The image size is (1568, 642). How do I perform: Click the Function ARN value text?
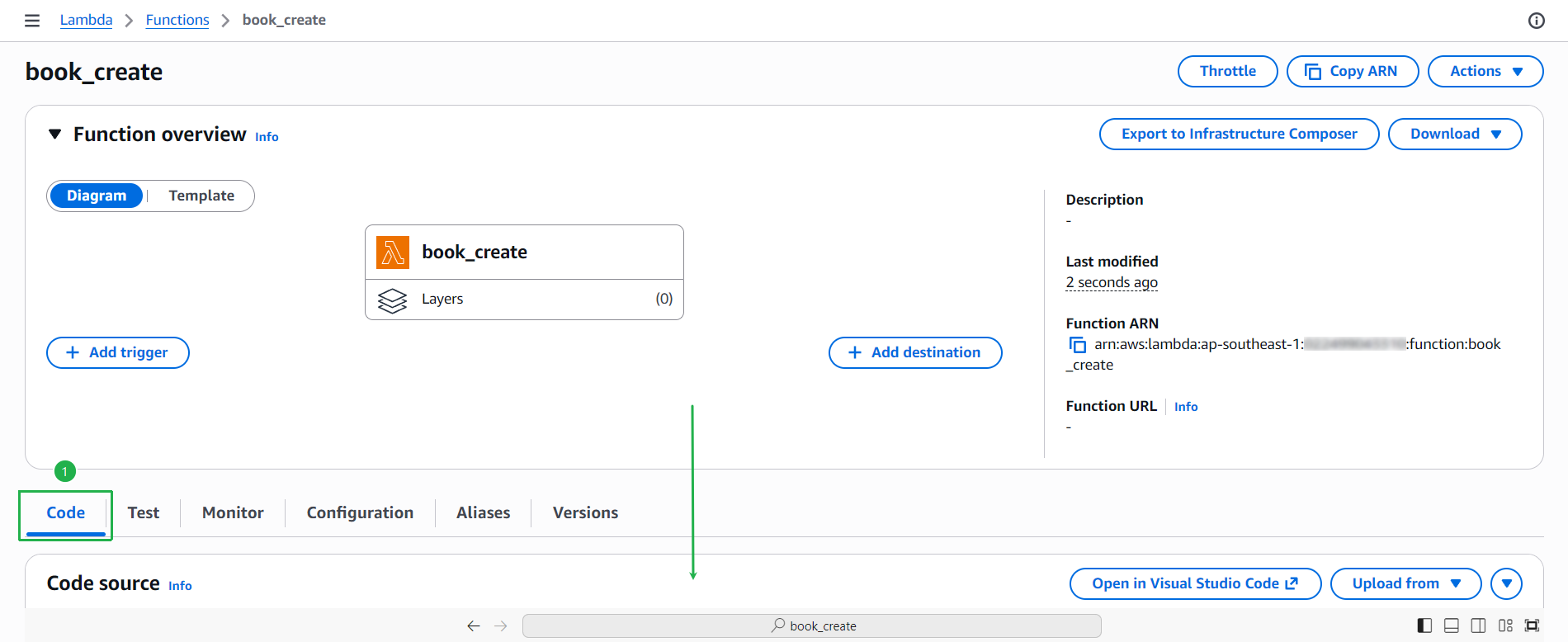coord(1283,355)
